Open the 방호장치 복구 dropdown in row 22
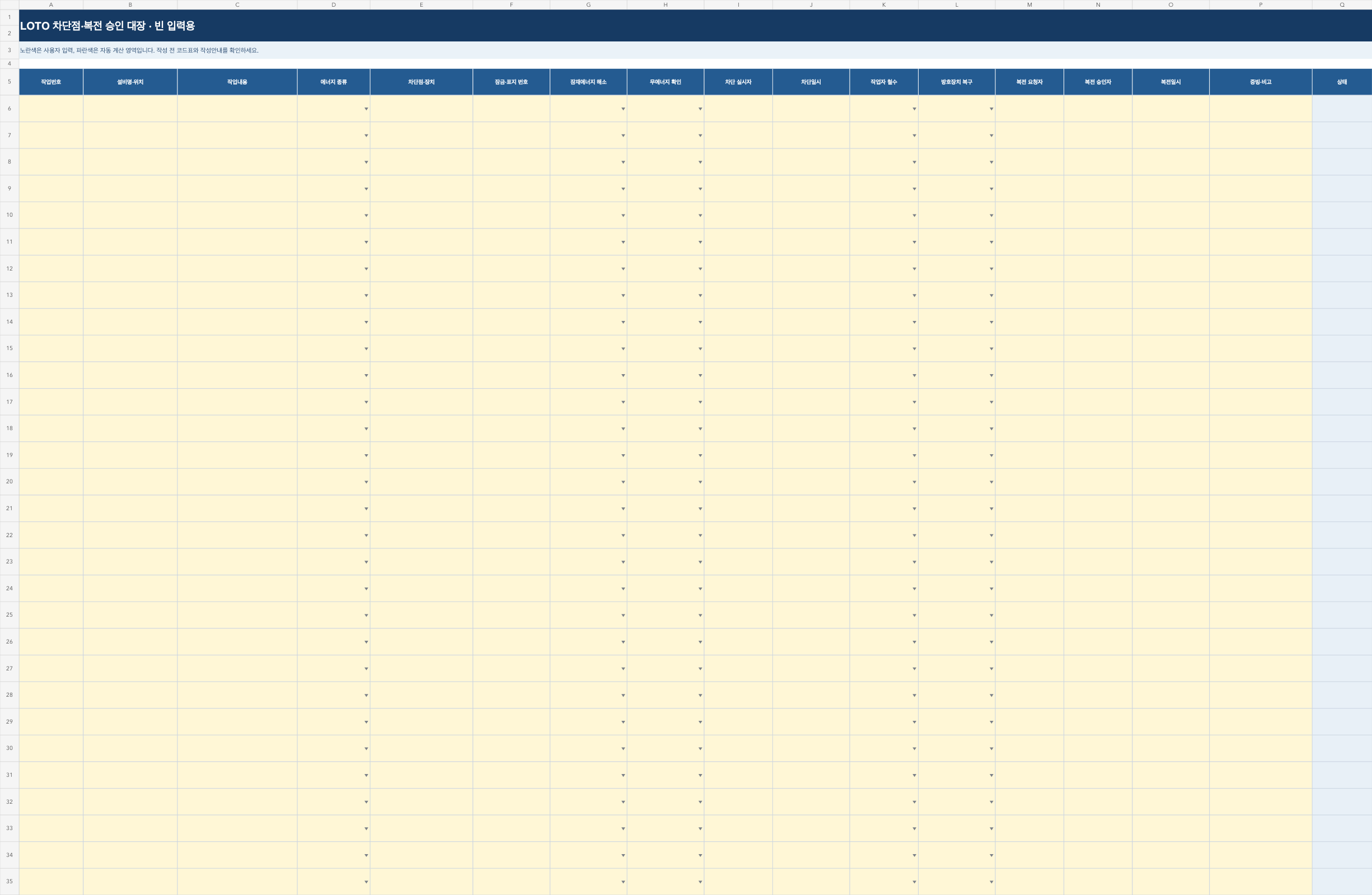The height and width of the screenshot is (895, 1372). pos(991,536)
